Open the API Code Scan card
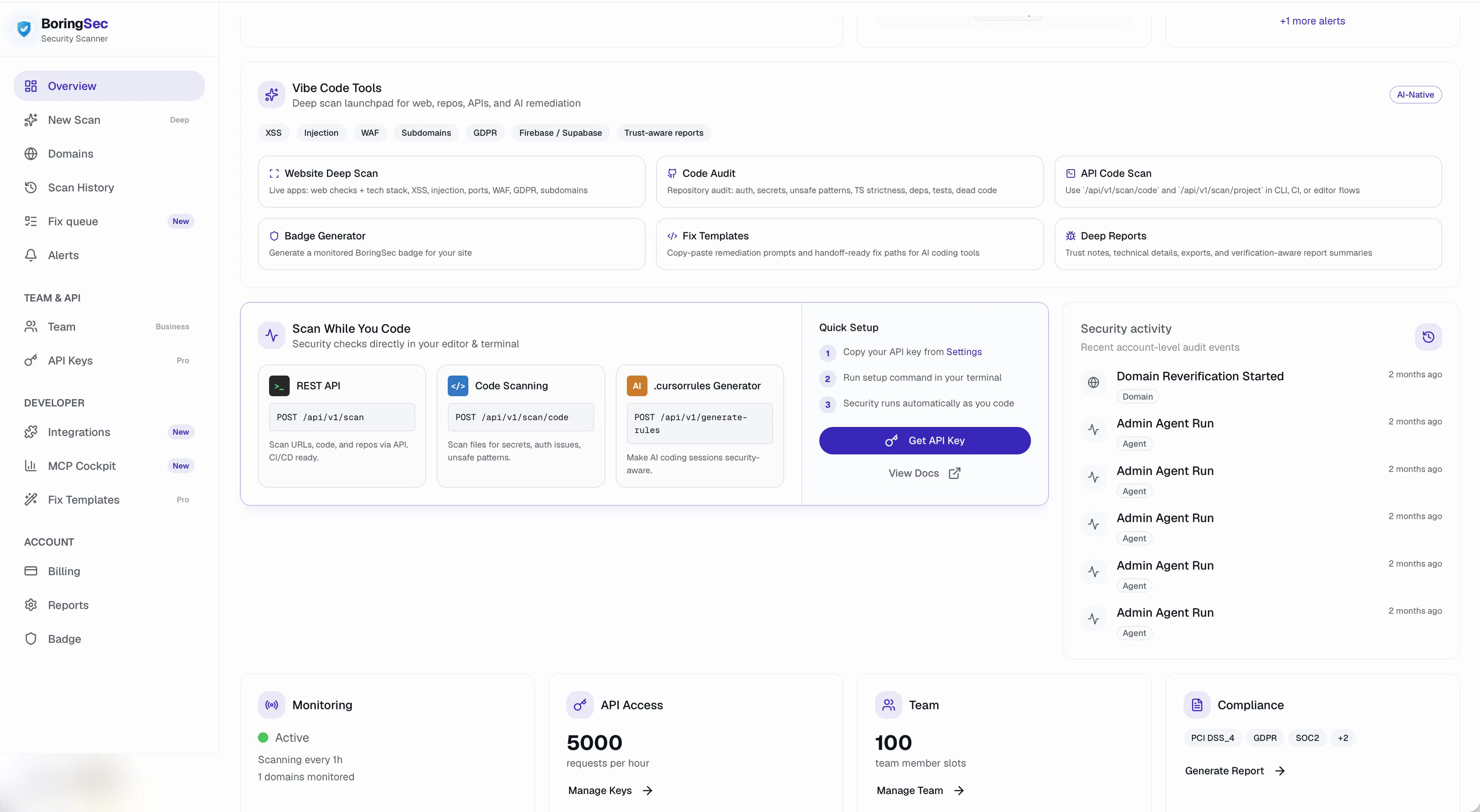 tap(1248, 181)
